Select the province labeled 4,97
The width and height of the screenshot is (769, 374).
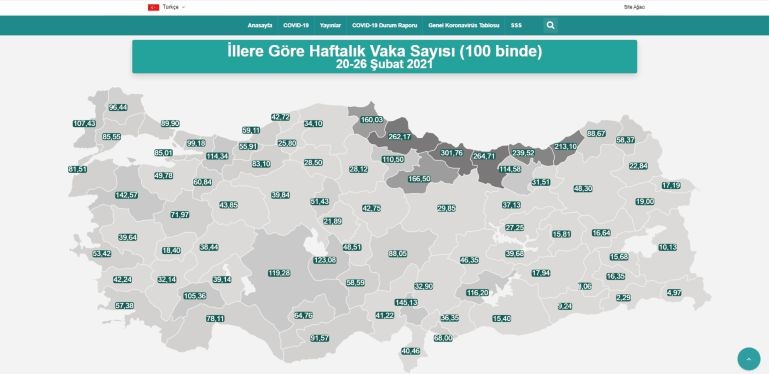click(674, 293)
